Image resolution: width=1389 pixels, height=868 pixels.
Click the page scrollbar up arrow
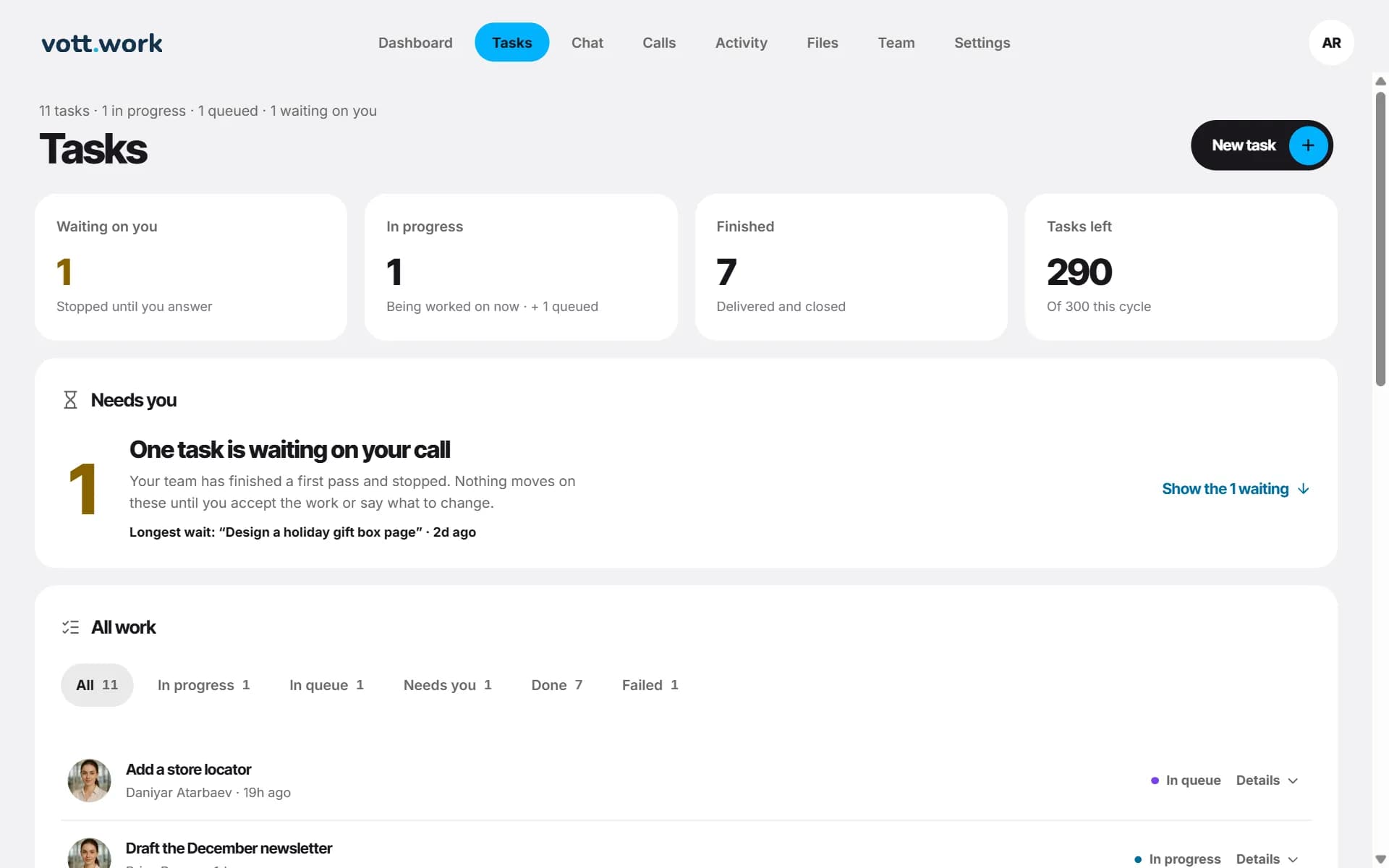(1380, 81)
